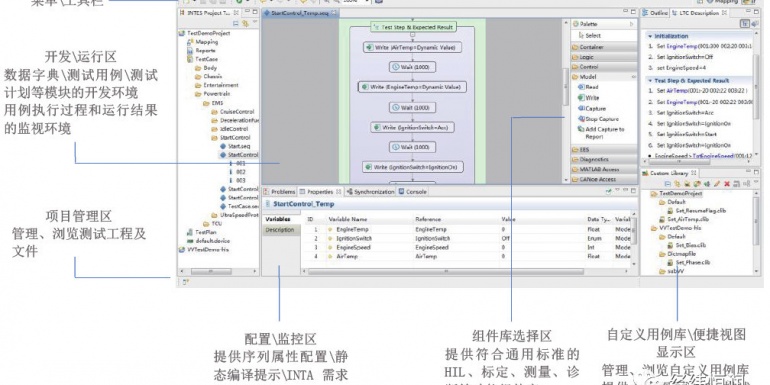Viewport: 770px width, 385px height.
Task: Open the Synchronization tab
Action: pyautogui.click(x=370, y=192)
